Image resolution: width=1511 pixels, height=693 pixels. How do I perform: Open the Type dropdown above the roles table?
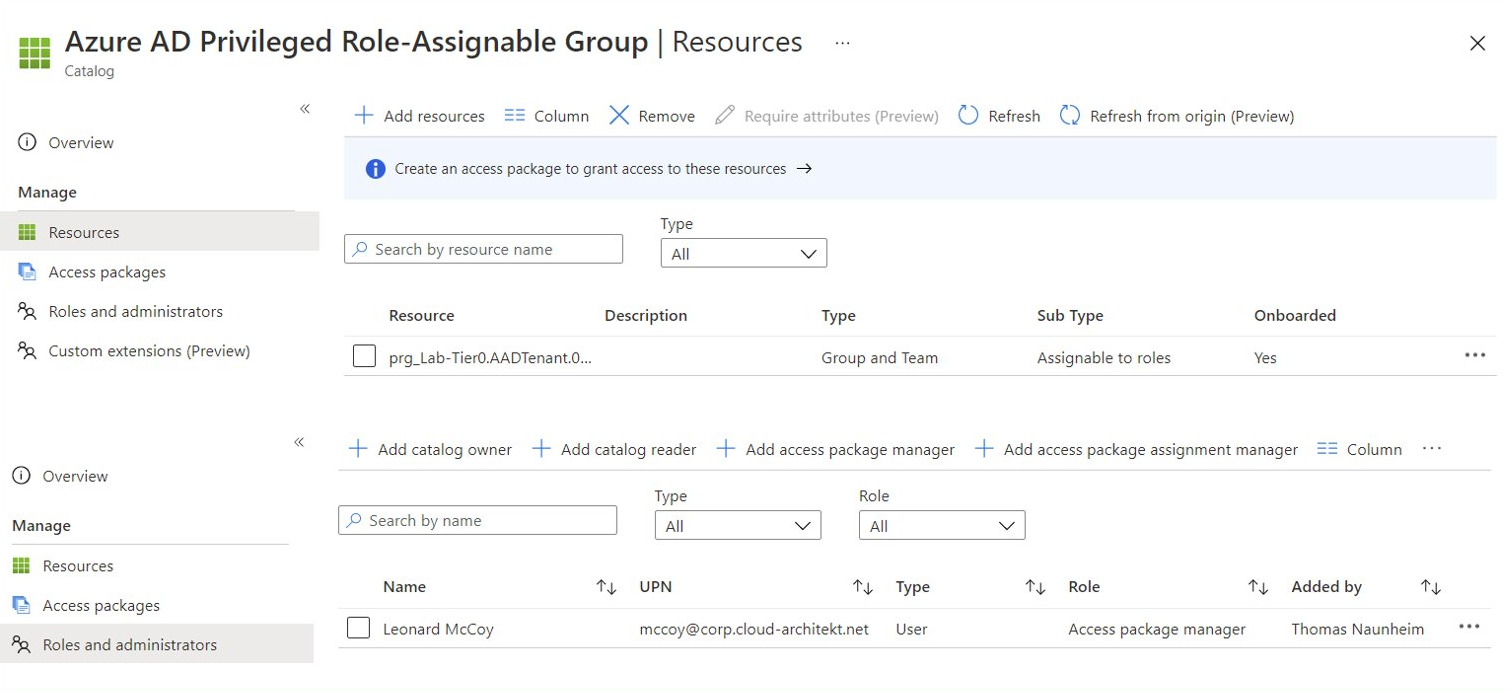[x=738, y=526]
